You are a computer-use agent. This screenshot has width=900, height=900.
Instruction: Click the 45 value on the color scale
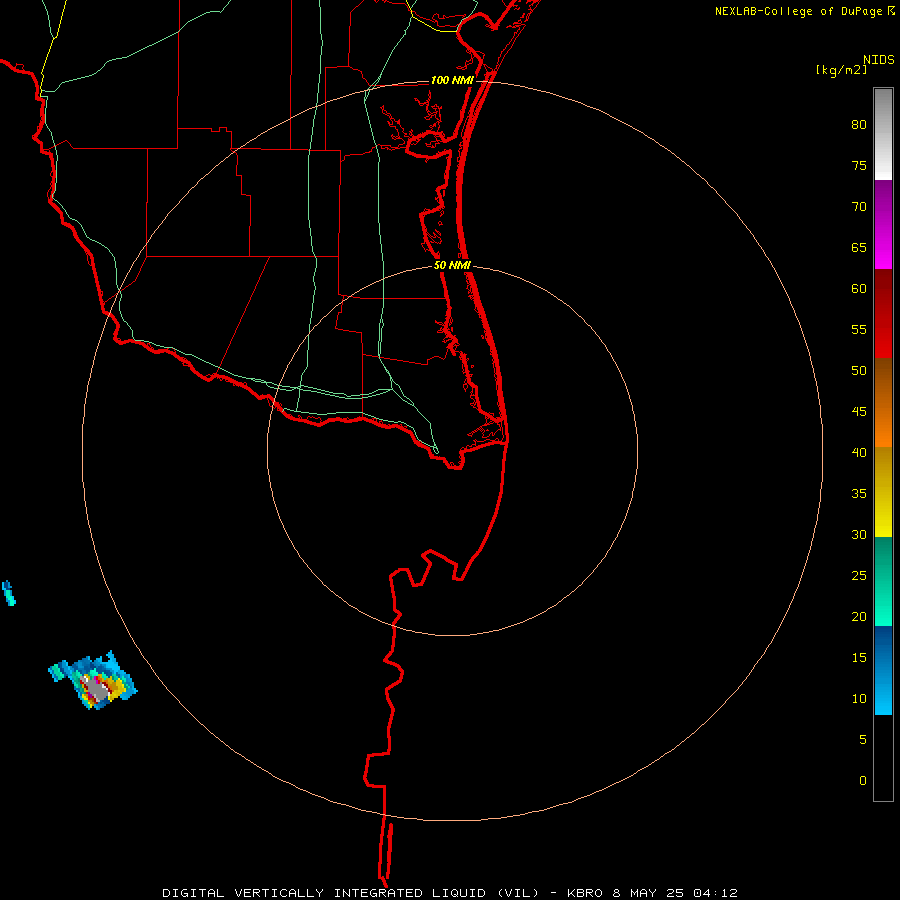click(x=859, y=412)
